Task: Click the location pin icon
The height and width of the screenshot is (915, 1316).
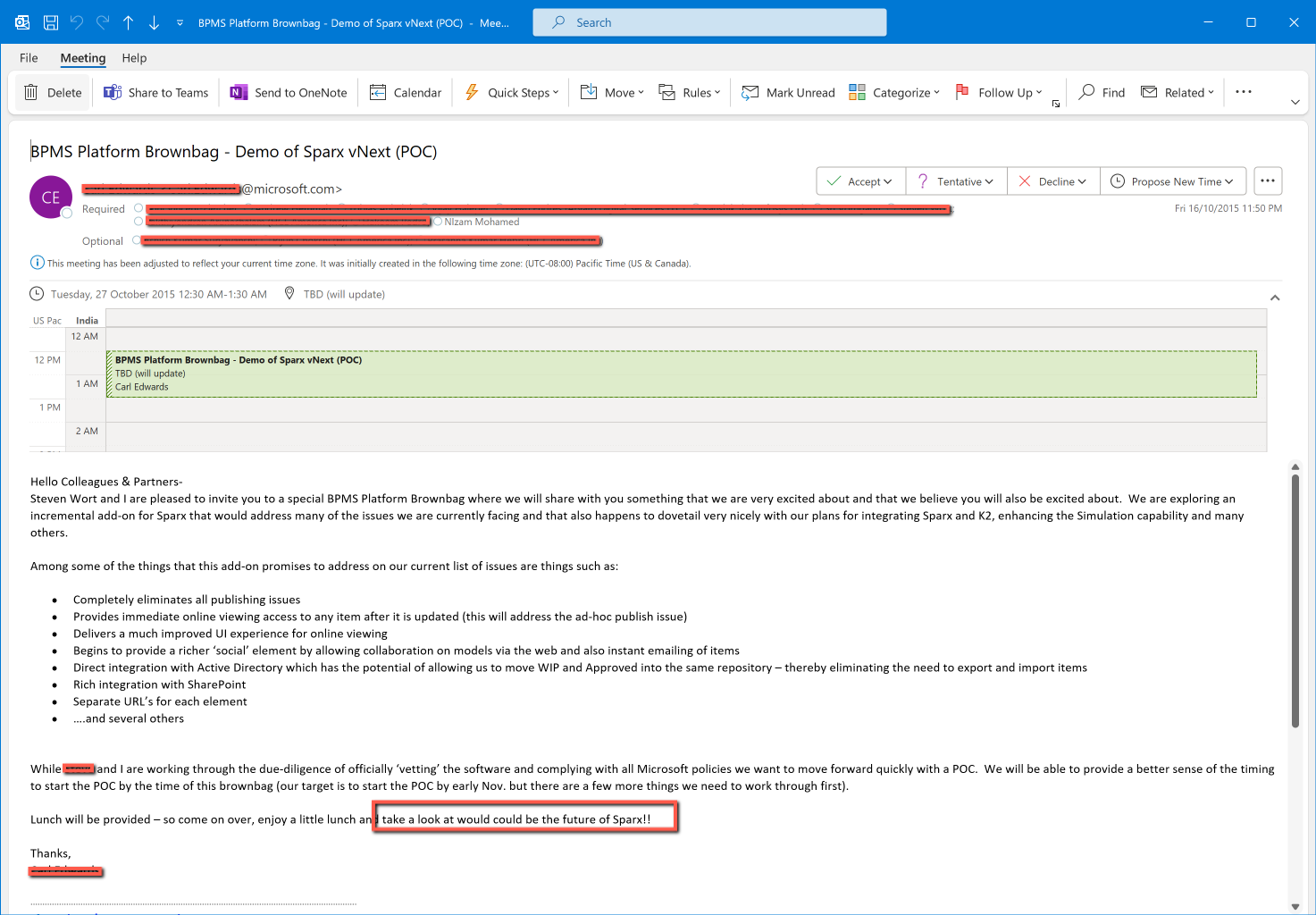Action: click(289, 293)
